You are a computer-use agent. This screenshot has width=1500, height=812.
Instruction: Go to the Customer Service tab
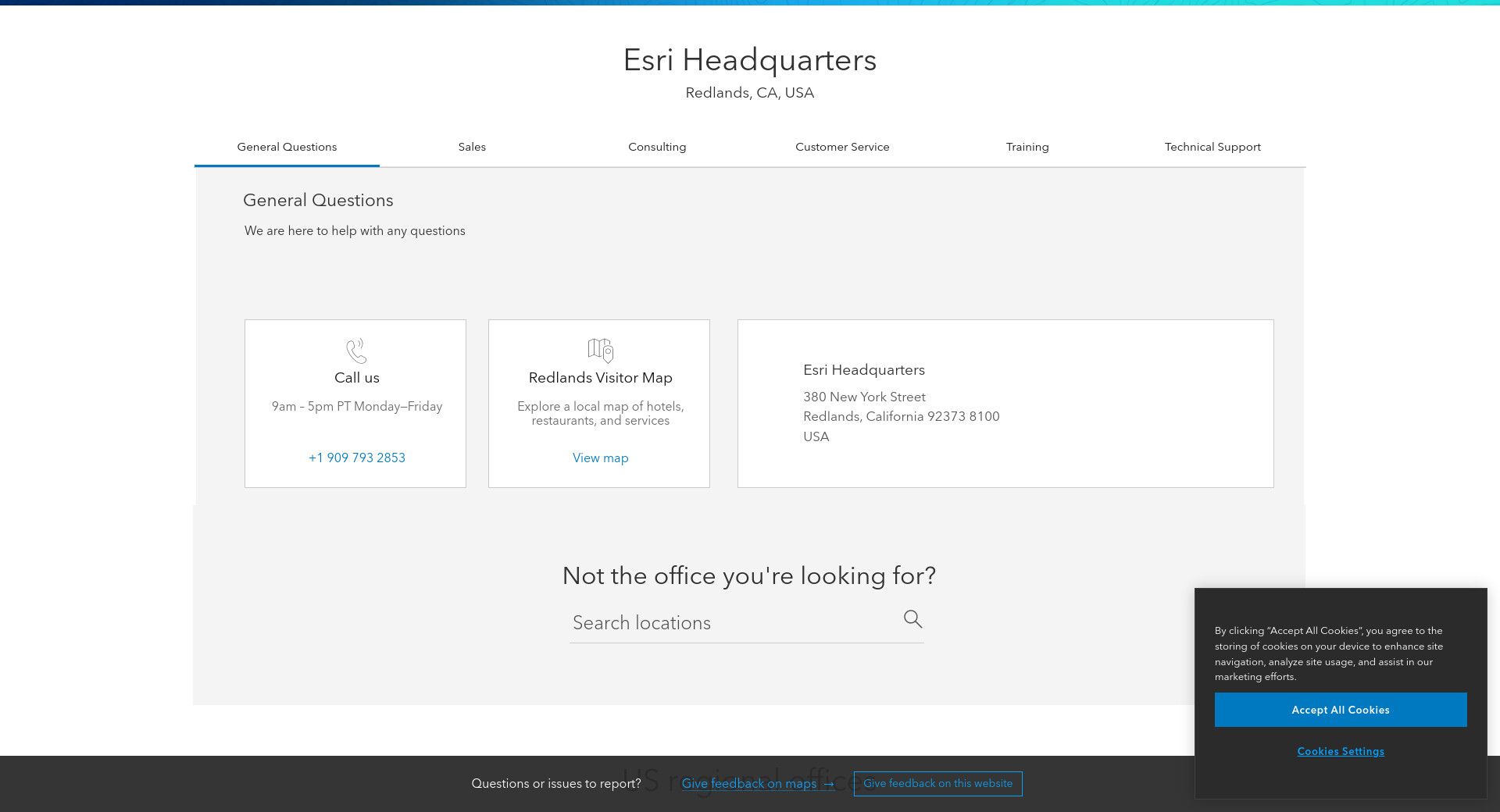(842, 147)
